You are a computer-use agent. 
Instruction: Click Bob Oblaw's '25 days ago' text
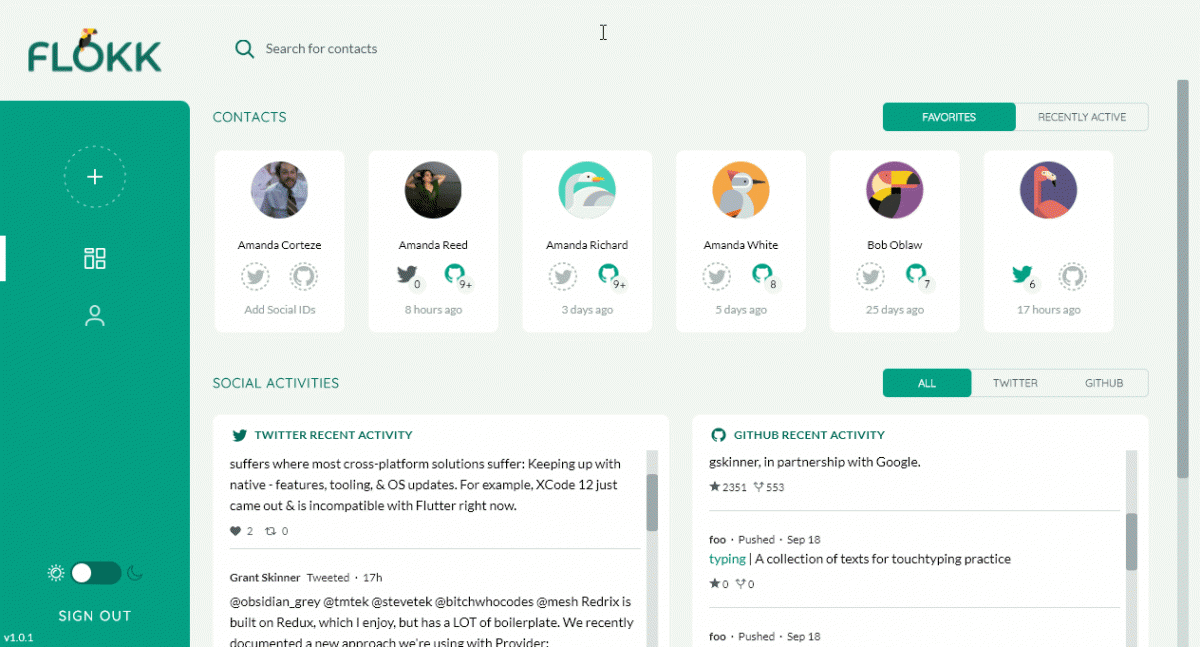pyautogui.click(x=895, y=310)
